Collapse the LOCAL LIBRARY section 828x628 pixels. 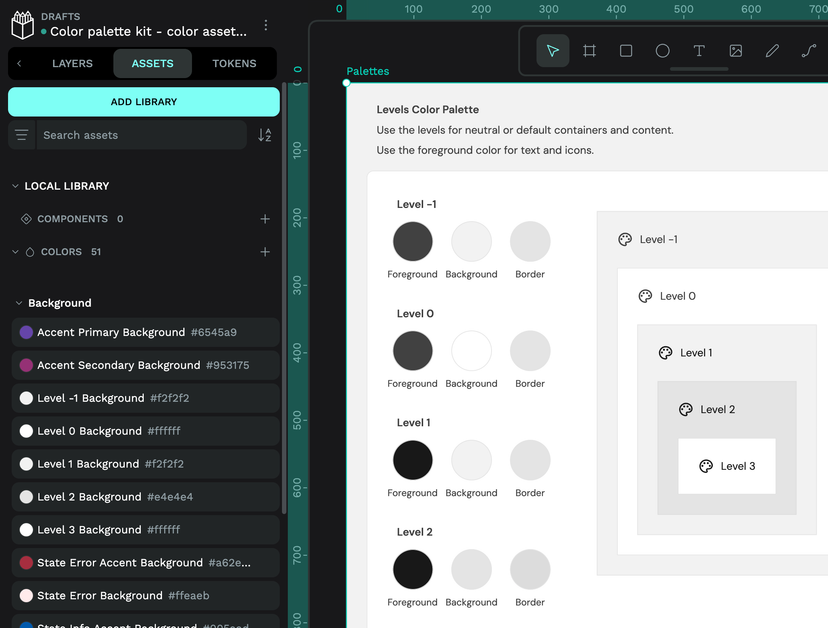pyautogui.click(x=12, y=185)
